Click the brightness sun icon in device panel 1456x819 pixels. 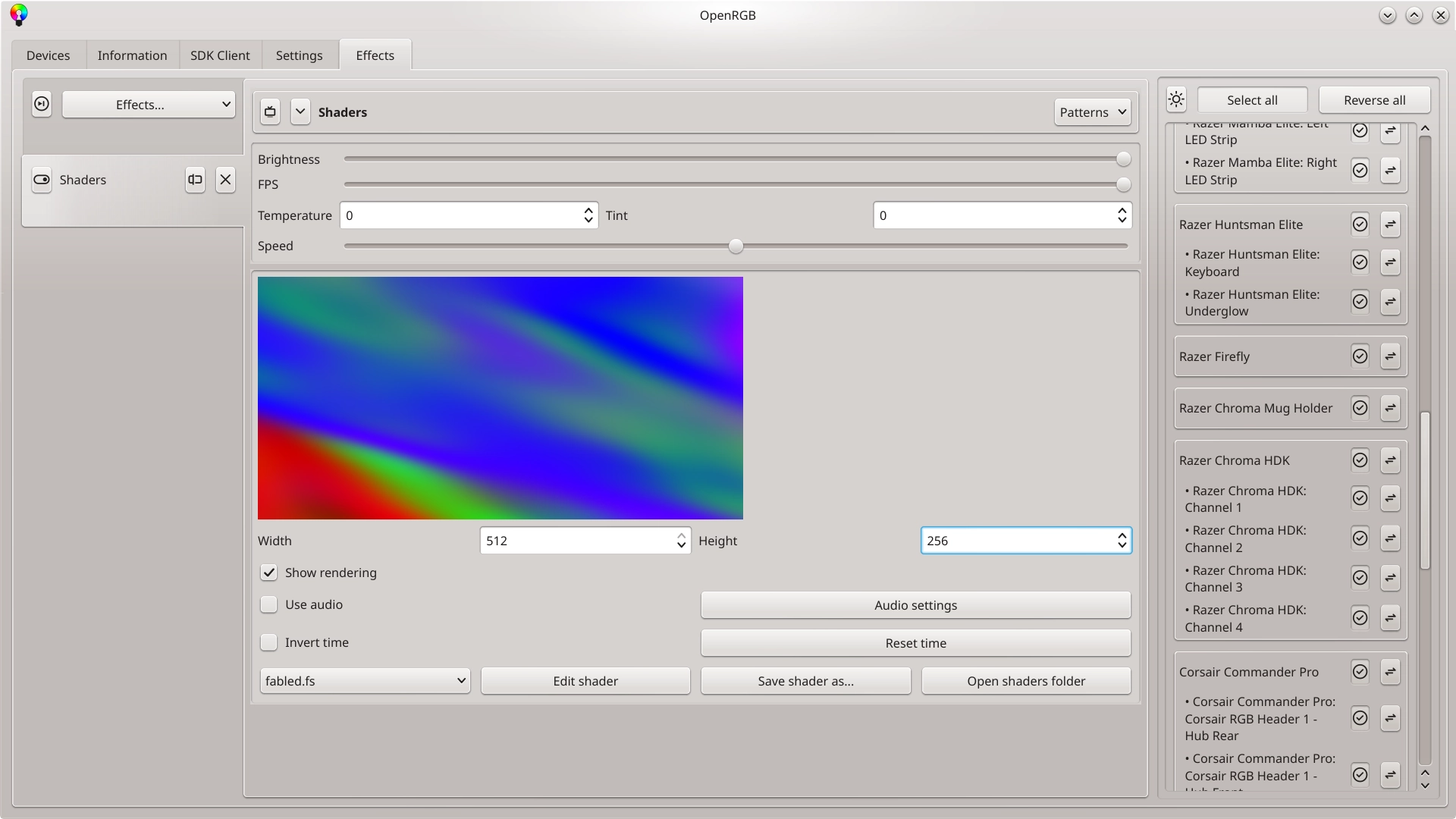1176,99
